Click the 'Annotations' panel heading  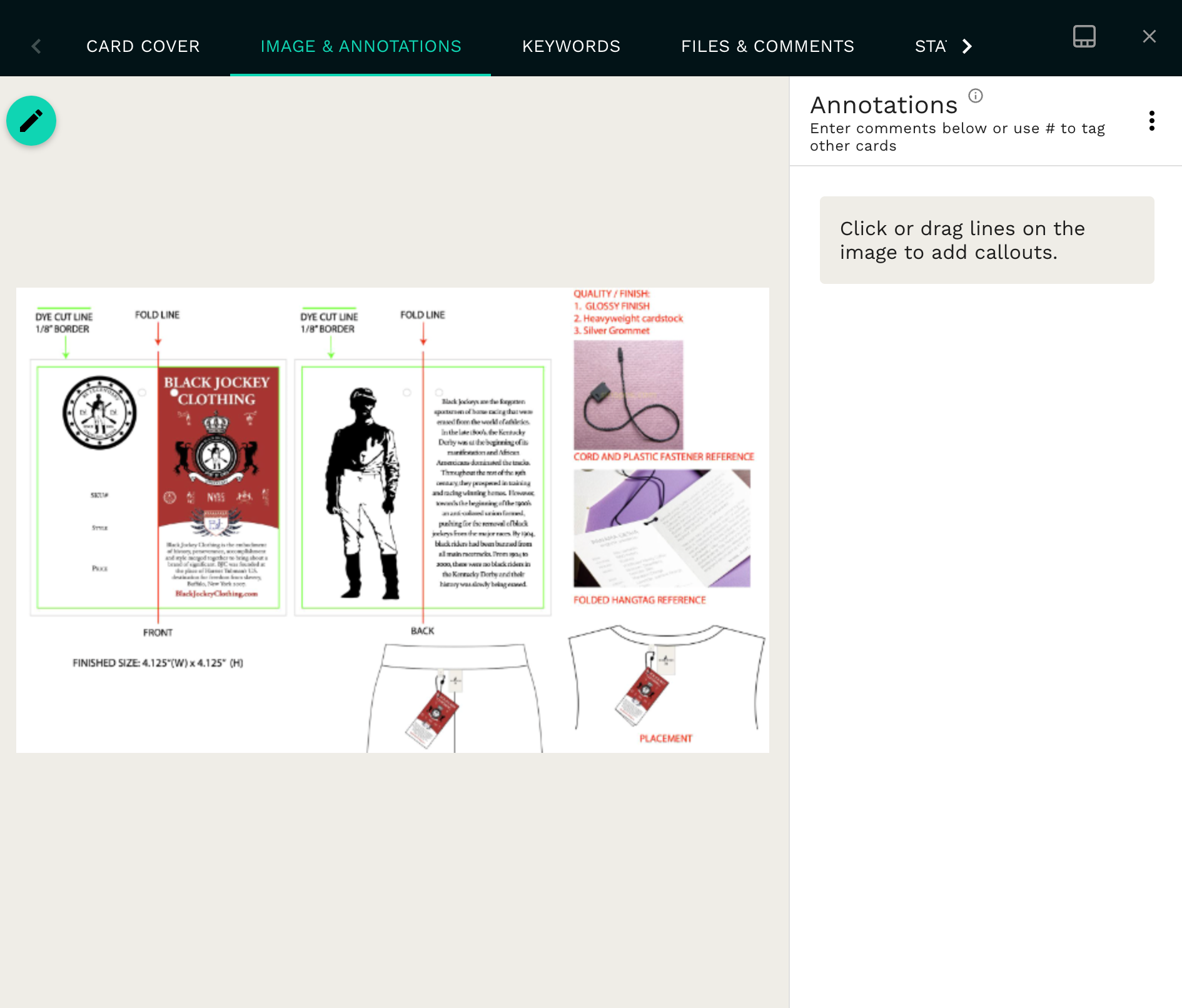[884, 105]
